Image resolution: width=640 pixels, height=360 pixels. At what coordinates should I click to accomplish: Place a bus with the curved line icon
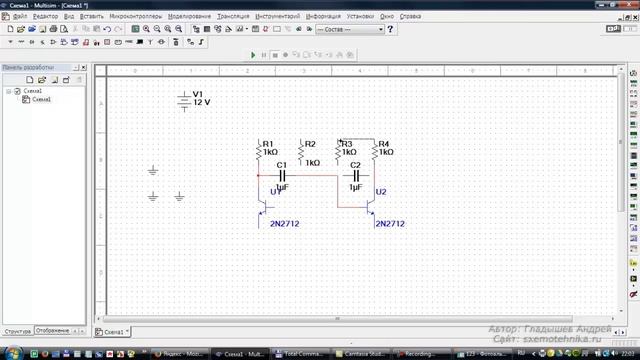click(x=201, y=42)
